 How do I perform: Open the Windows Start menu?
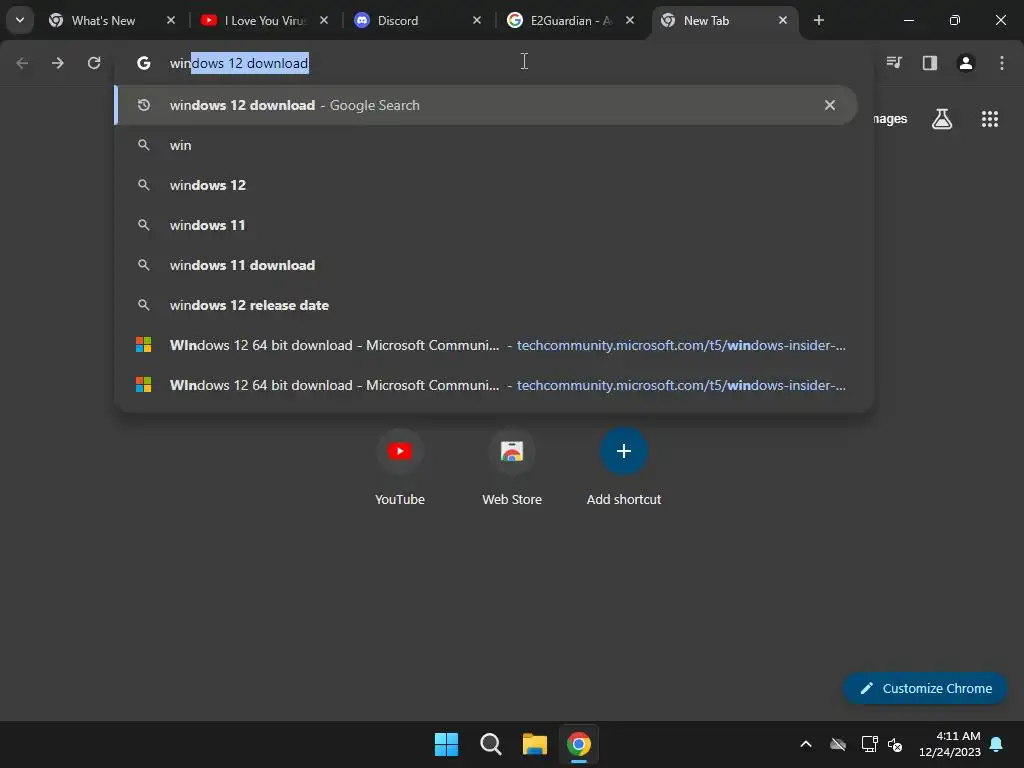[447, 744]
